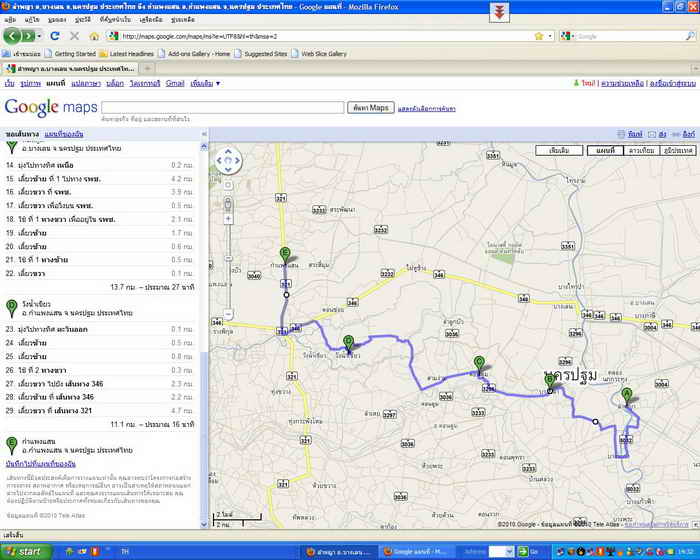Pan map up with navigation arrow
Viewport: 700px width, 560px height.
[x=228, y=152]
